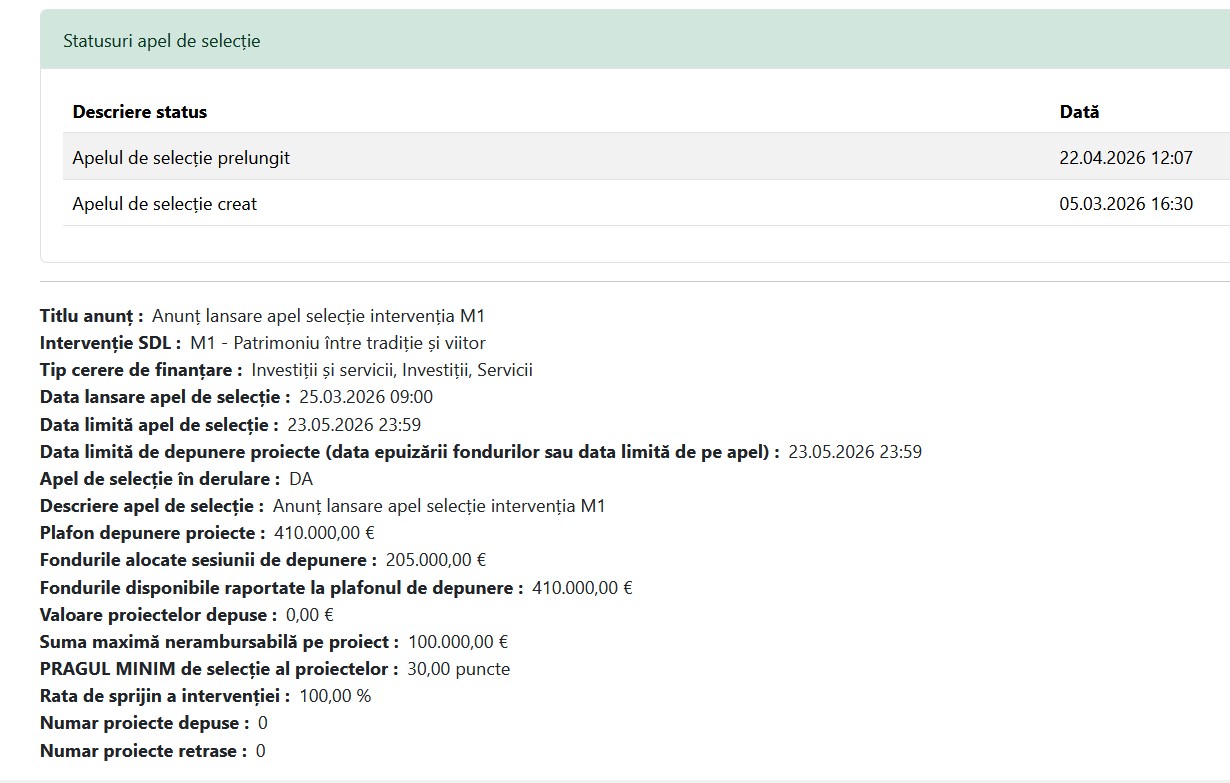The width and height of the screenshot is (1230, 783).
Task: Click the 100.000,00 € maximum grant value
Action: [x=458, y=642]
